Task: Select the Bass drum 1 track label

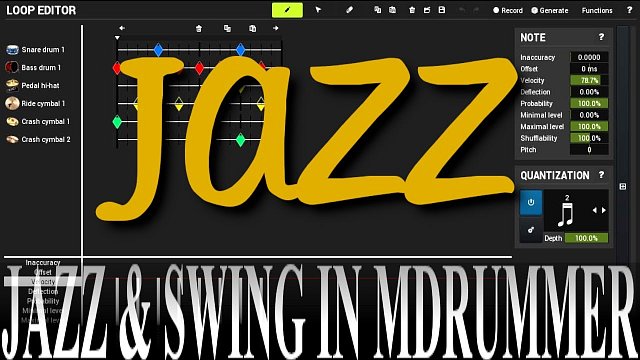Action: (x=41, y=67)
